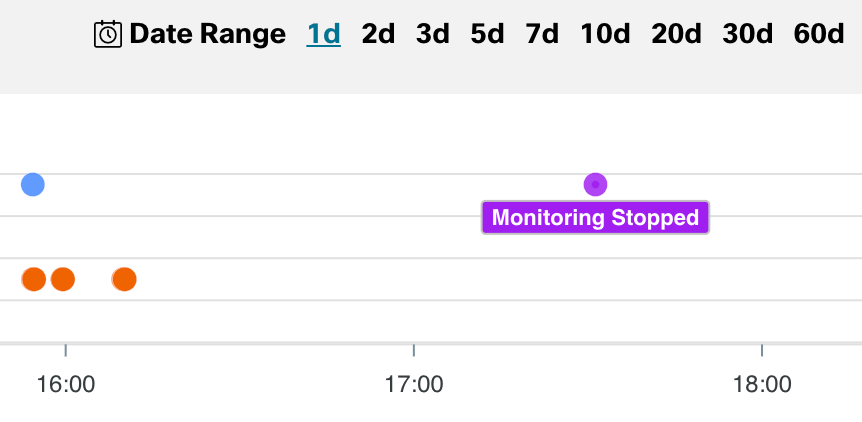
Task: Select the rightmost orange event dot
Action: pos(124,279)
